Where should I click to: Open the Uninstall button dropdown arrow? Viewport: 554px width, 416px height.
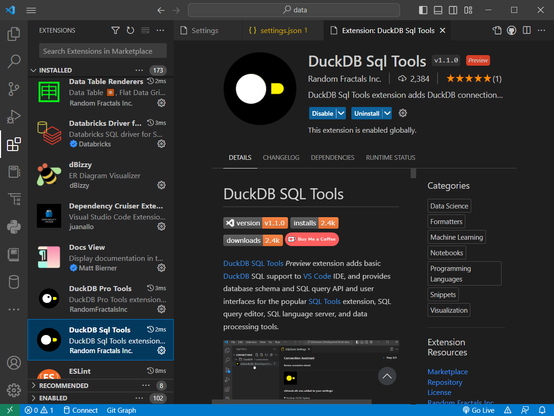point(387,113)
